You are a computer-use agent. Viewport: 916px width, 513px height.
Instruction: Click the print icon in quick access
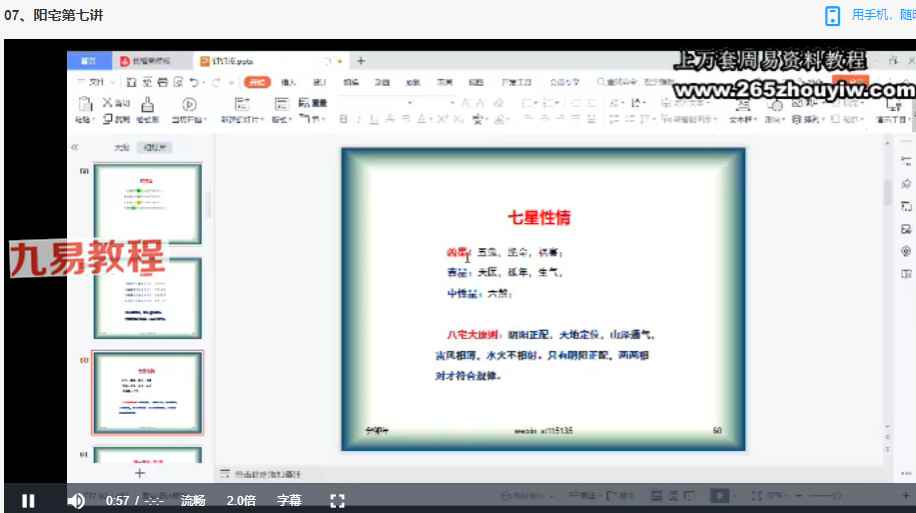click(x=163, y=82)
